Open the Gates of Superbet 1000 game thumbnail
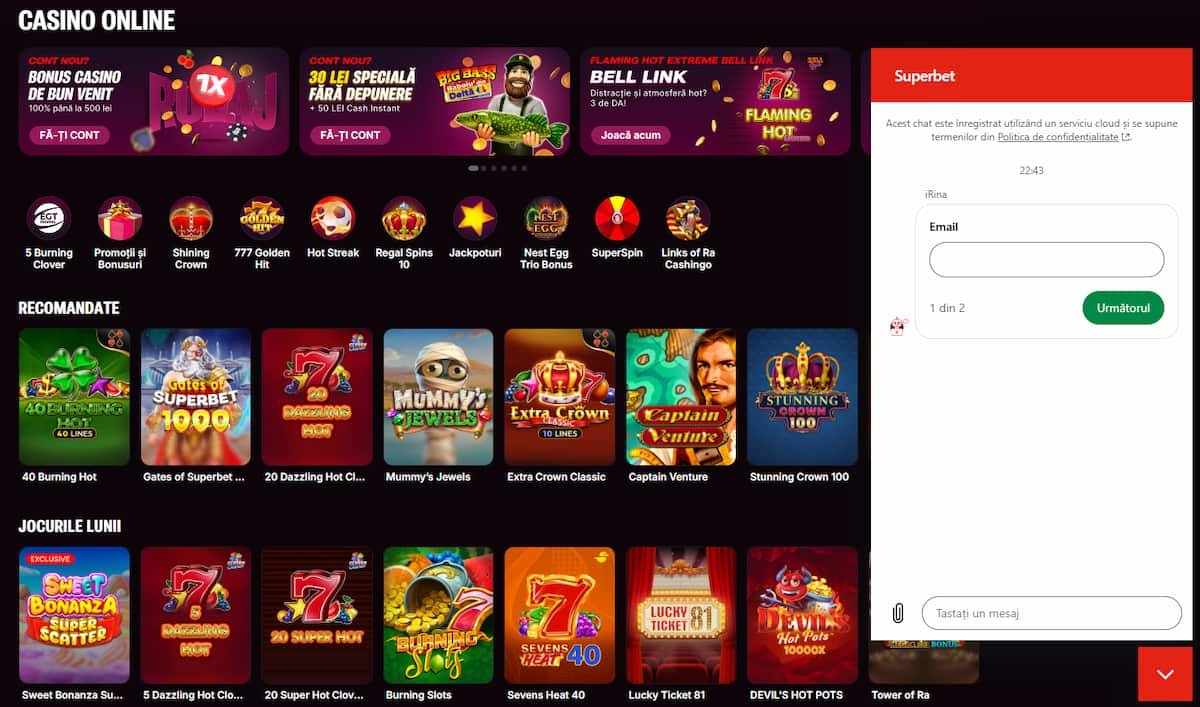This screenshot has height=707, width=1200. 196,397
